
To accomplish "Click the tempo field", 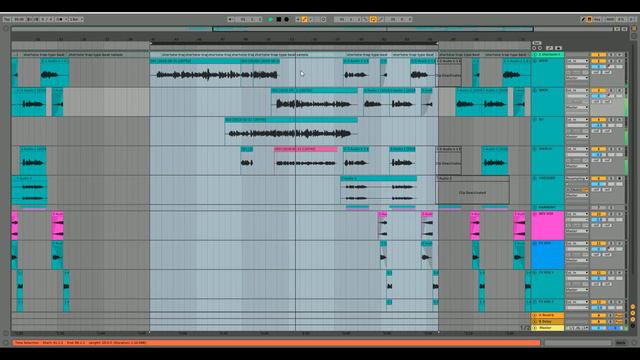I will click(x=19, y=19).
